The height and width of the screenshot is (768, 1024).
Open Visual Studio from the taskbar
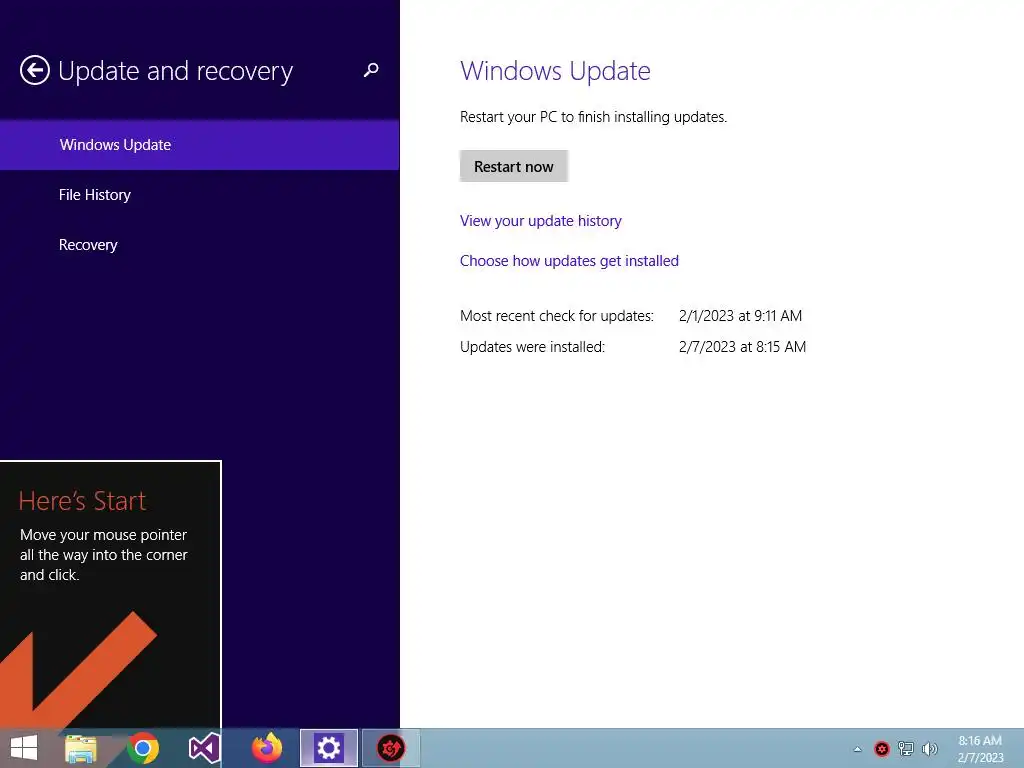tap(204, 748)
